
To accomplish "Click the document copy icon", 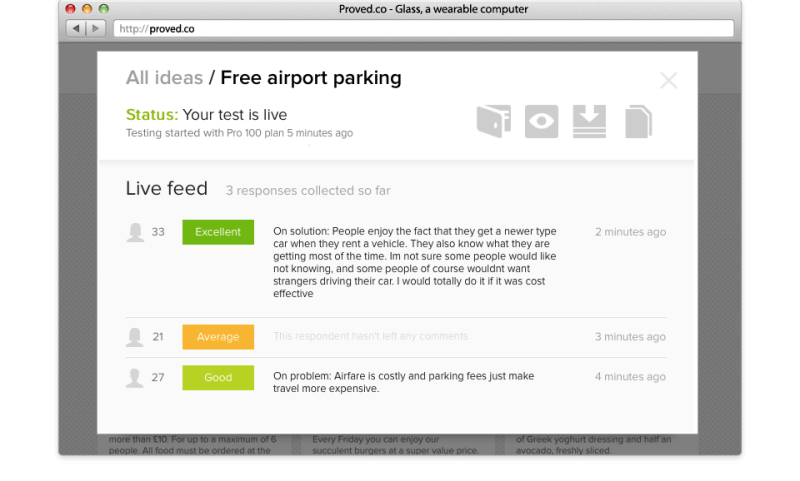I will coord(638,121).
